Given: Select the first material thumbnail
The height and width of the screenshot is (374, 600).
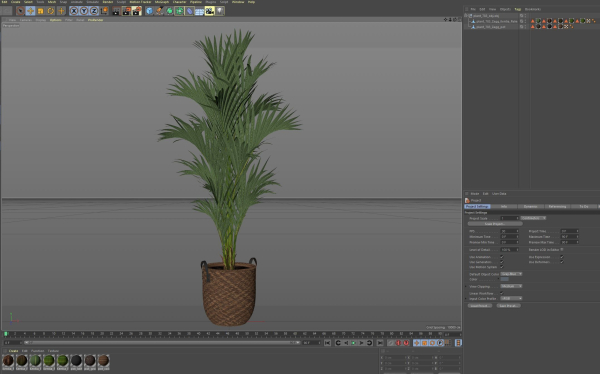Looking at the screenshot, I should tap(8, 361).
